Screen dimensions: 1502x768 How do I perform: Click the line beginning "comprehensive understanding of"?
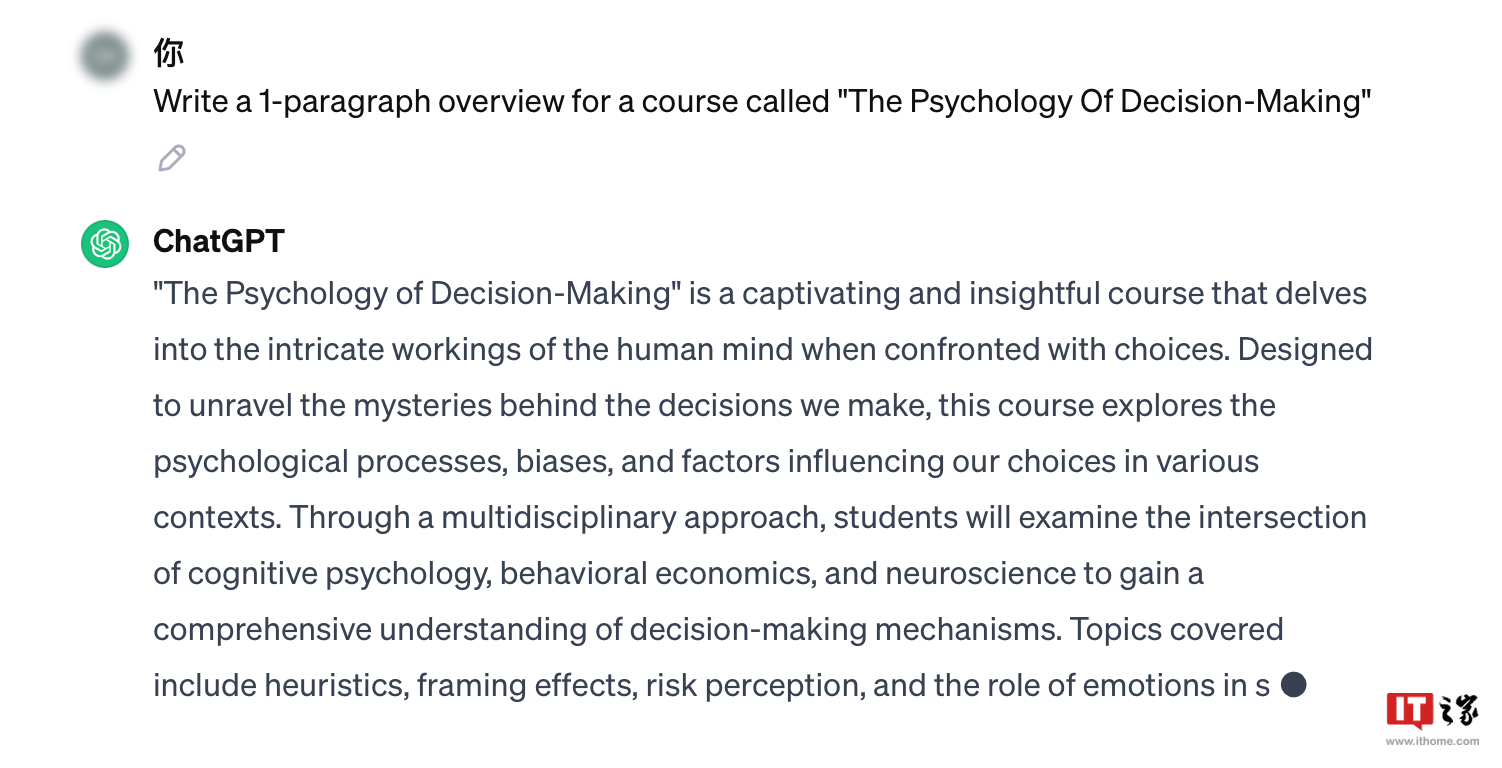(718, 630)
